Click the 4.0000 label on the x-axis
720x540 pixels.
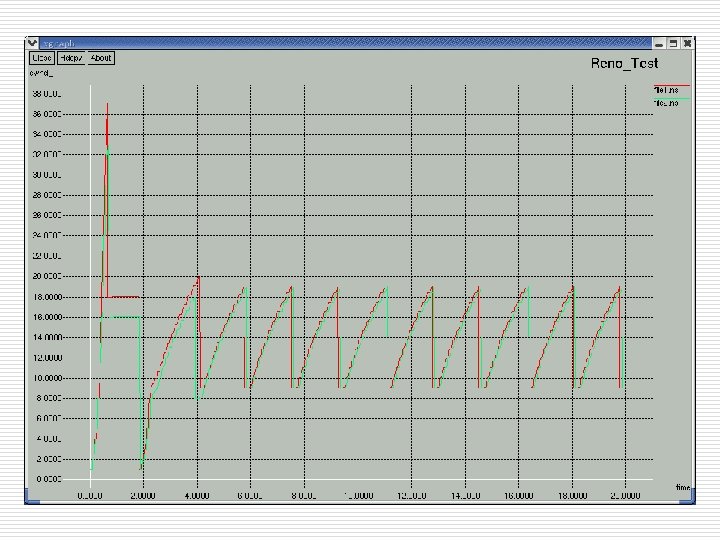[197, 496]
